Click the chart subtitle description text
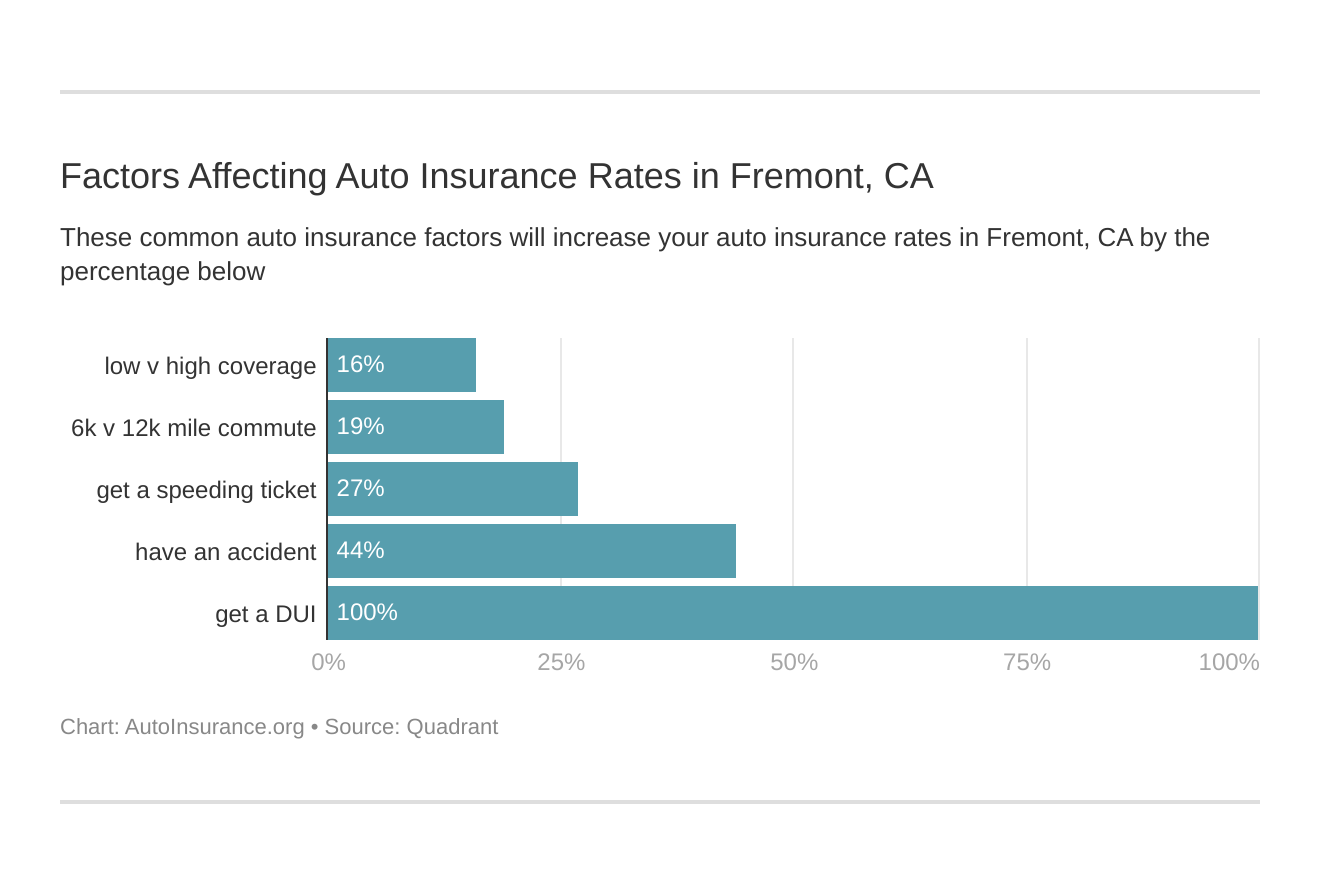 tap(634, 254)
